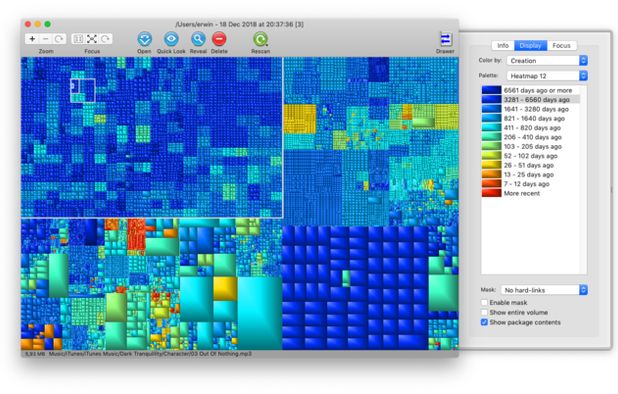
Task: Reveal file in Finder with magnifier icon
Action: [x=198, y=39]
